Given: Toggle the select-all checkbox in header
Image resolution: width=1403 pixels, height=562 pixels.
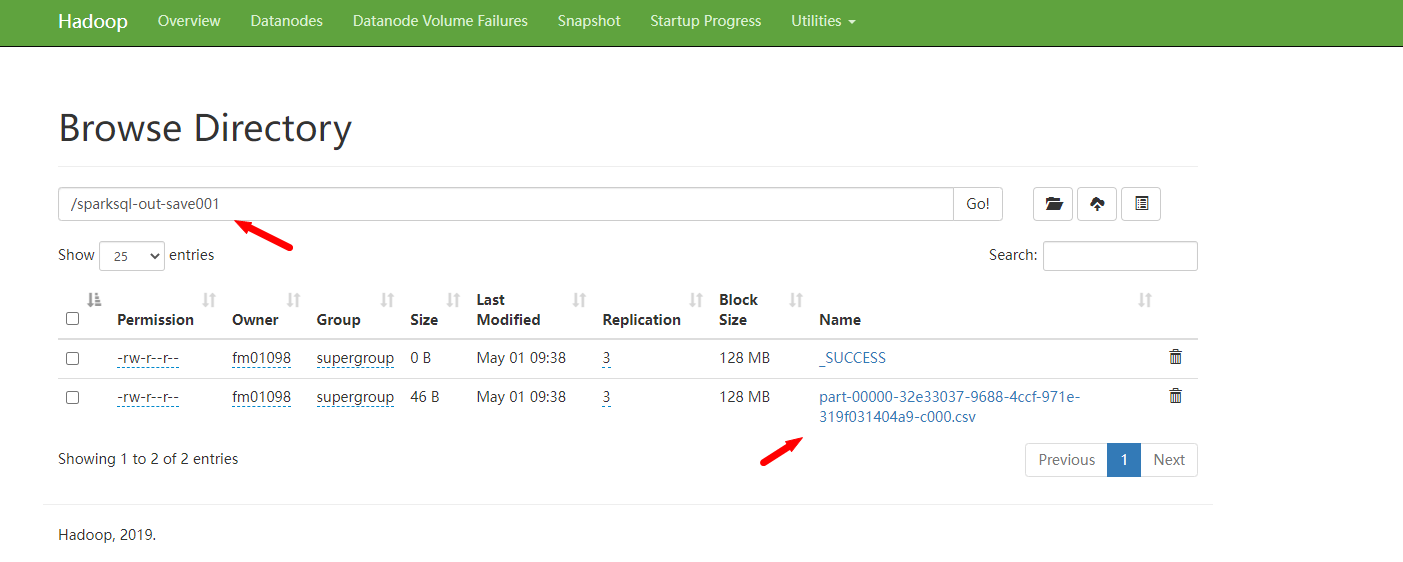Looking at the screenshot, I should 72,319.
